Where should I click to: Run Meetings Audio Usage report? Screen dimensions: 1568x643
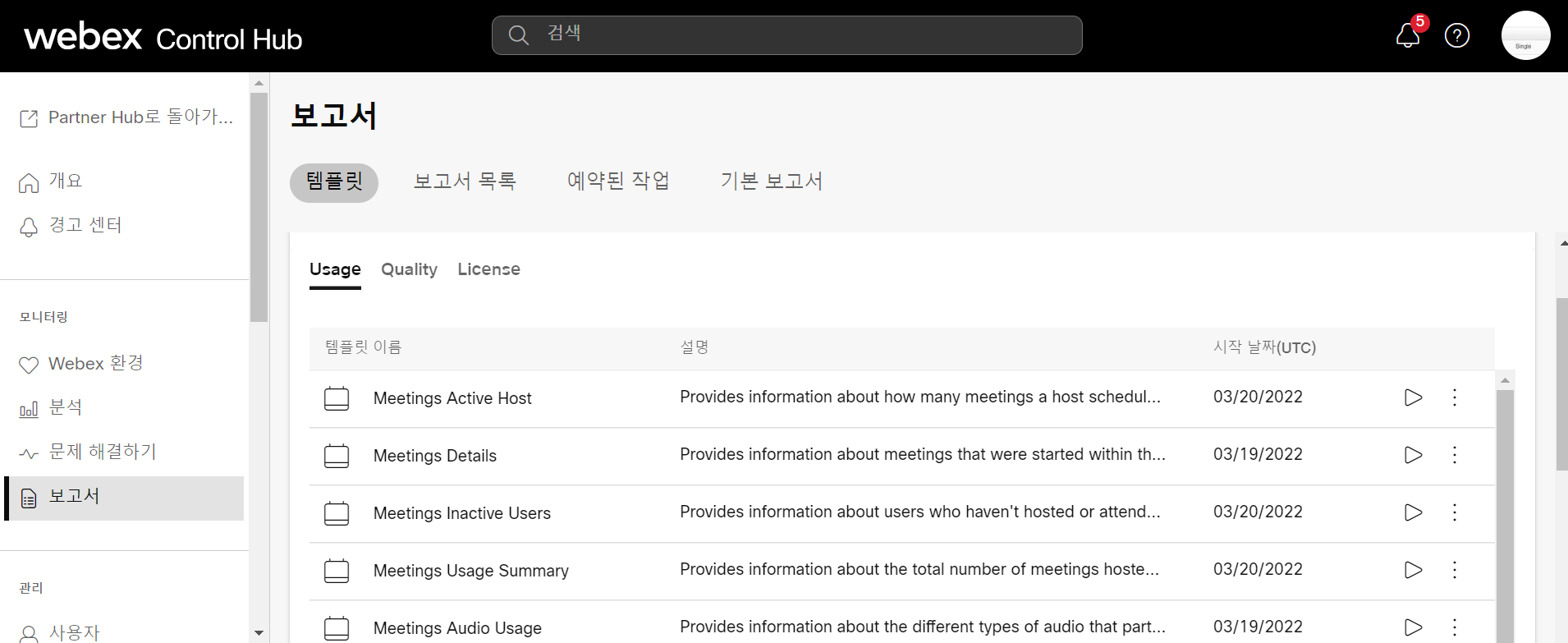1413,627
